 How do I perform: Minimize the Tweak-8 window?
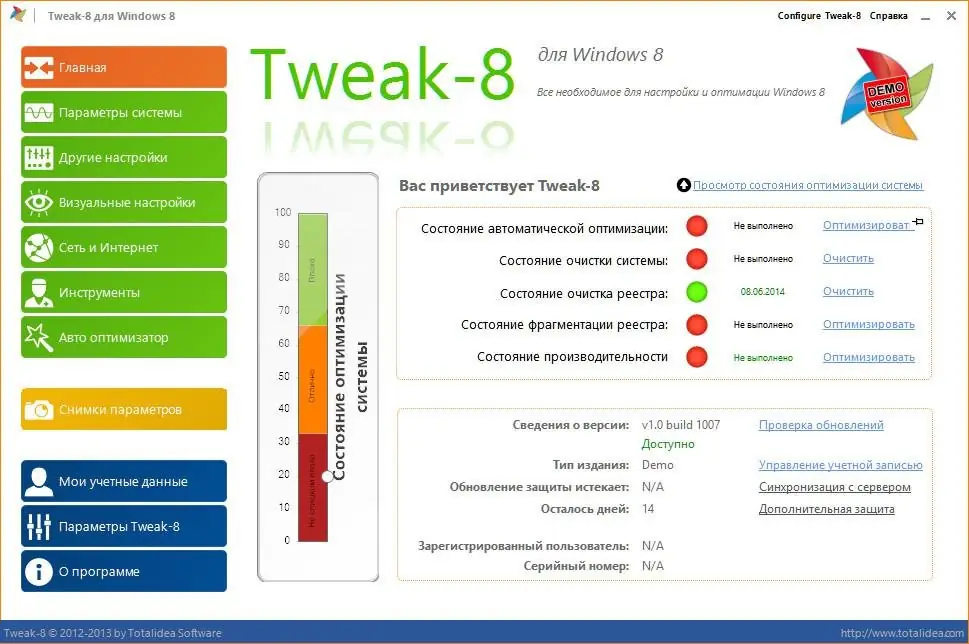(925, 17)
